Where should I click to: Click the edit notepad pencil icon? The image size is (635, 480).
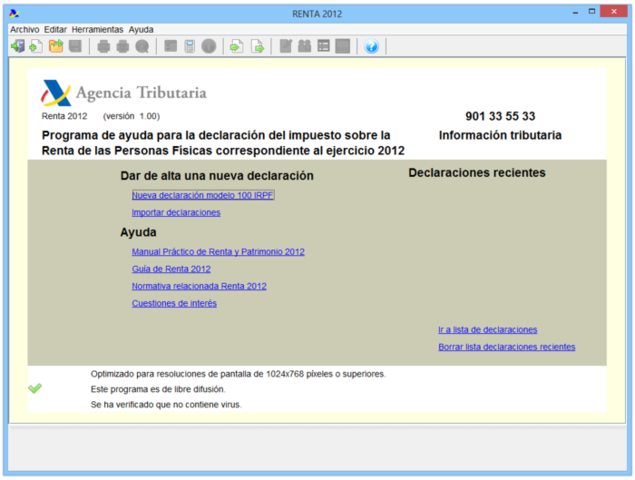(x=286, y=46)
